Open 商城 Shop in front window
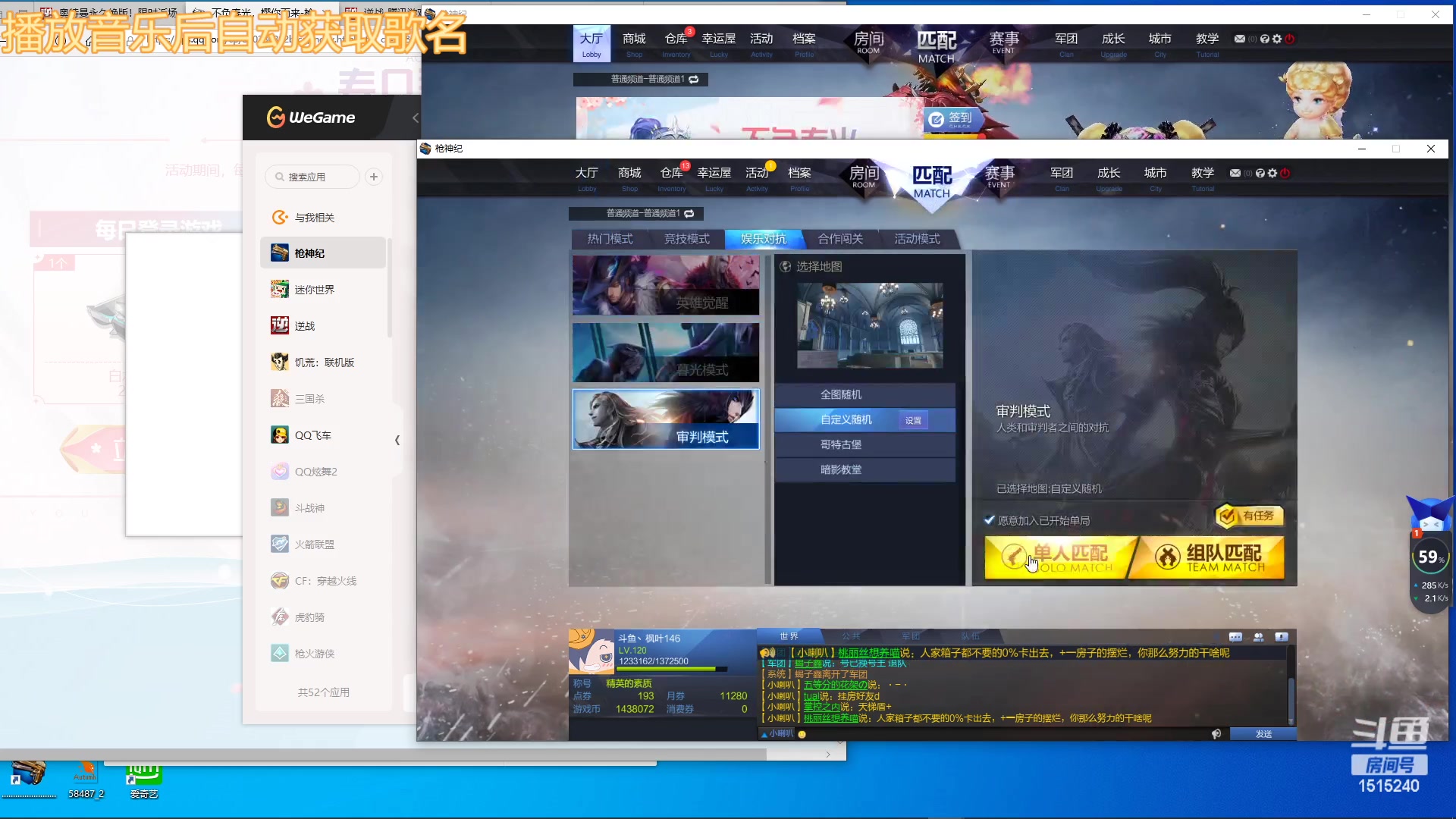This screenshot has width=1456, height=819. click(x=629, y=178)
